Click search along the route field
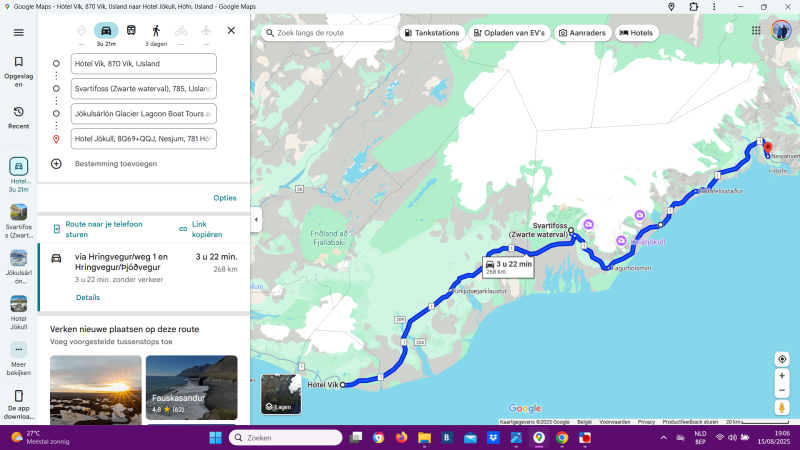The image size is (800, 450). tap(329, 33)
